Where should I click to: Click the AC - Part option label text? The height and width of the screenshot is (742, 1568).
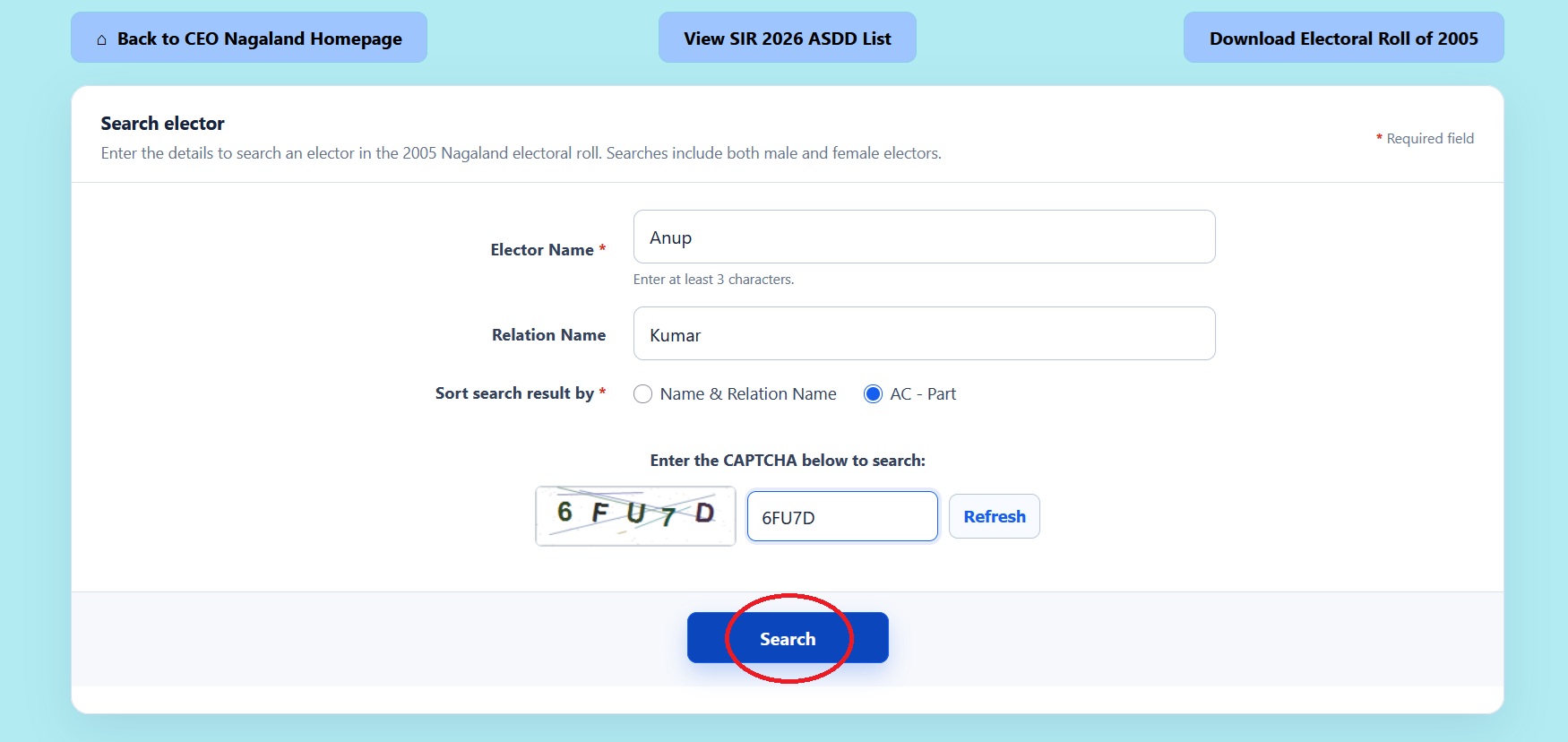click(x=923, y=394)
